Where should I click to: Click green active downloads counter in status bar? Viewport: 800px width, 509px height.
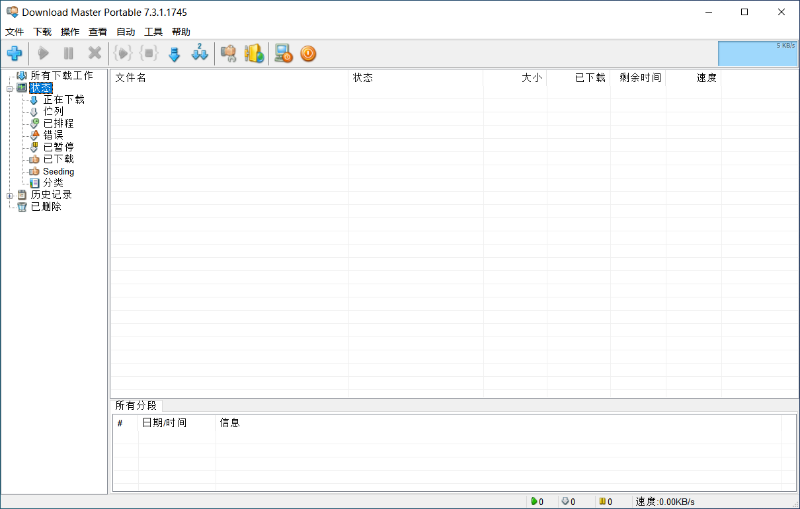pos(537,502)
